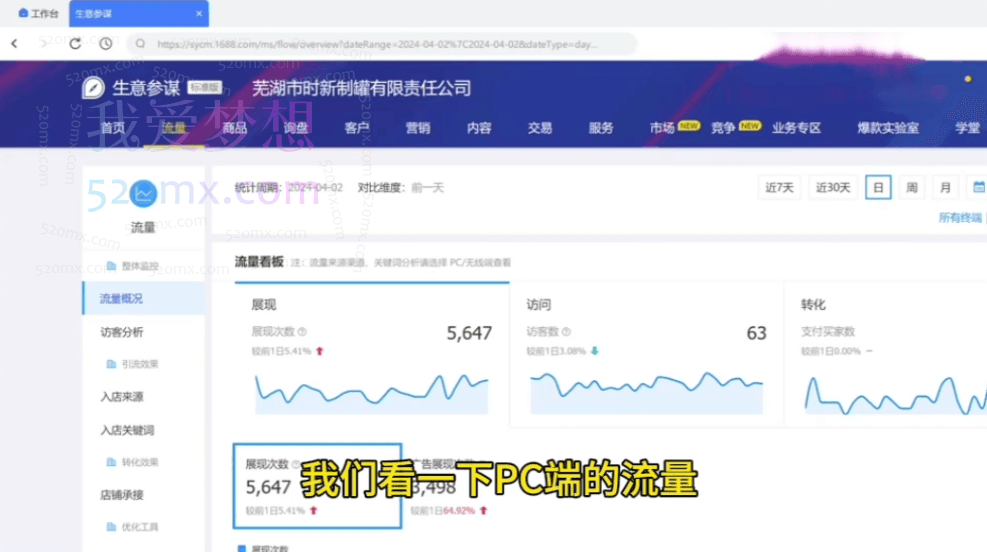Toggle the 展现次数 chart legend
This screenshot has height=552, width=987.
click(x=263, y=548)
